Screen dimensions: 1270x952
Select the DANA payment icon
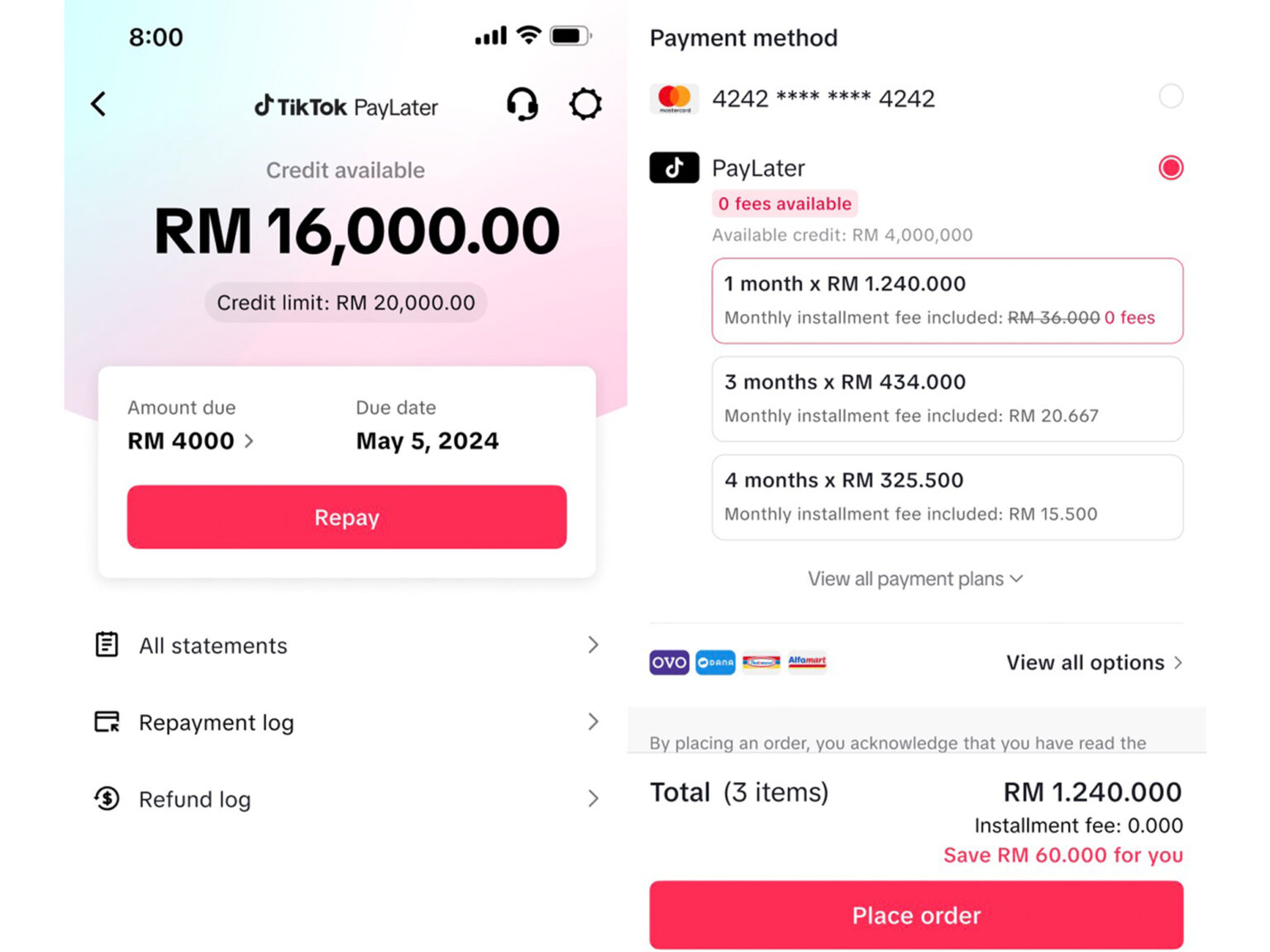pyautogui.click(x=715, y=662)
